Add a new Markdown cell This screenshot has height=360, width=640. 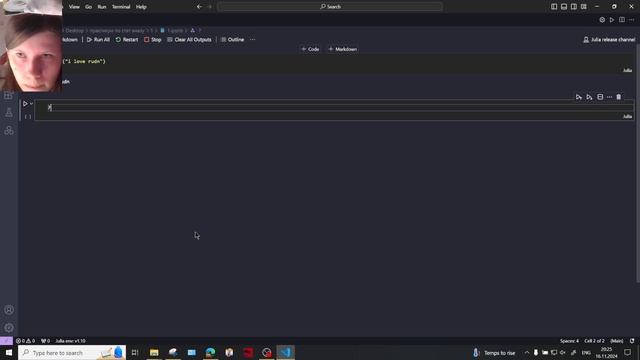(343, 49)
